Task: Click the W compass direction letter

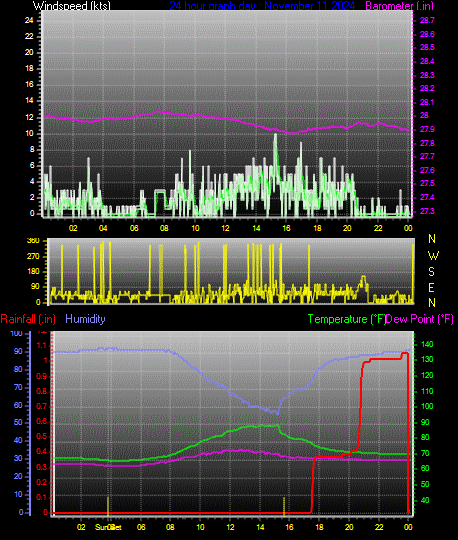Action: pos(433,256)
